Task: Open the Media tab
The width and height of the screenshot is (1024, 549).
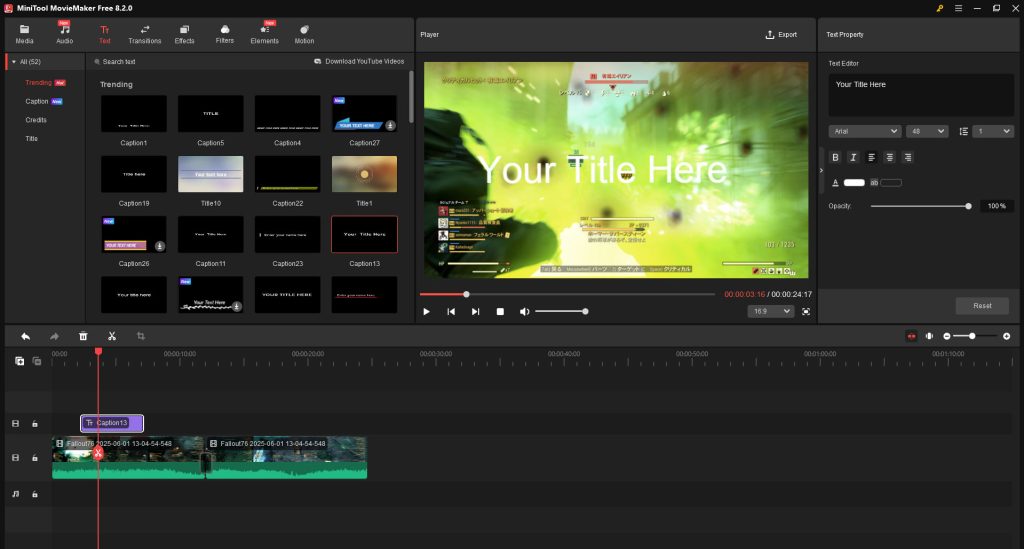Action: pyautogui.click(x=24, y=34)
